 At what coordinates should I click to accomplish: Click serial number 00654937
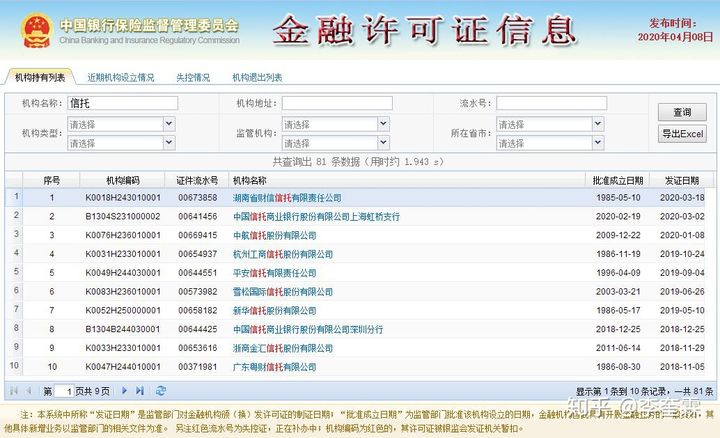[x=197, y=254]
